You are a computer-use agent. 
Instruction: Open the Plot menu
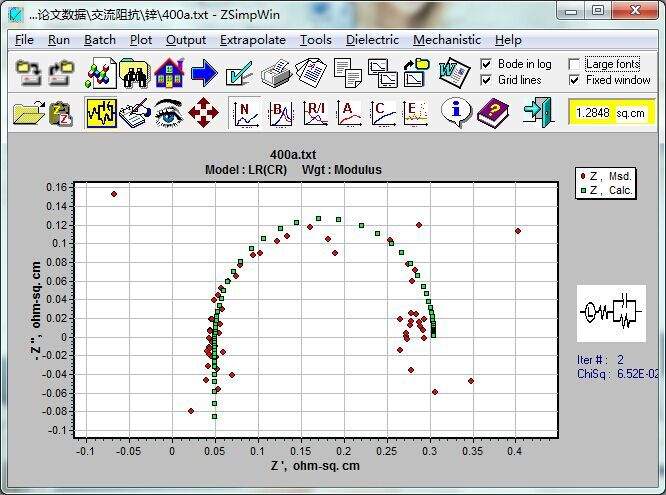[x=141, y=40]
